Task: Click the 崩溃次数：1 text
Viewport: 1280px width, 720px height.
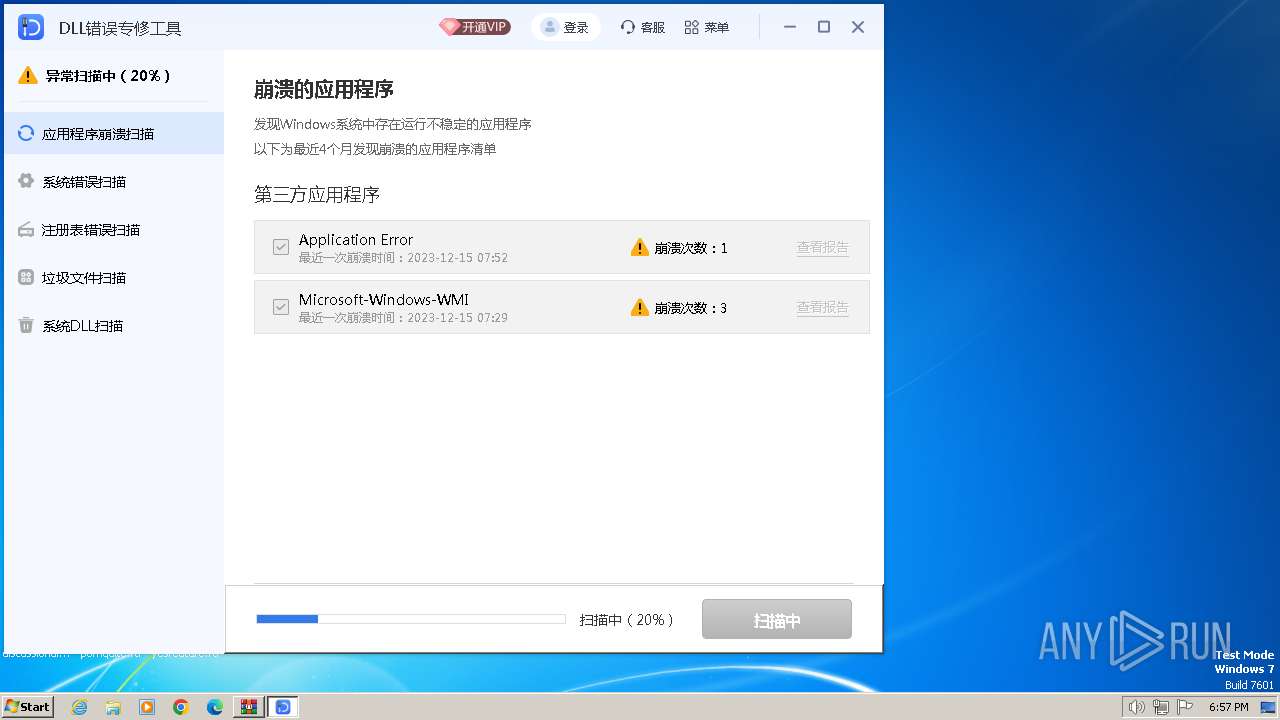Action: coord(691,247)
